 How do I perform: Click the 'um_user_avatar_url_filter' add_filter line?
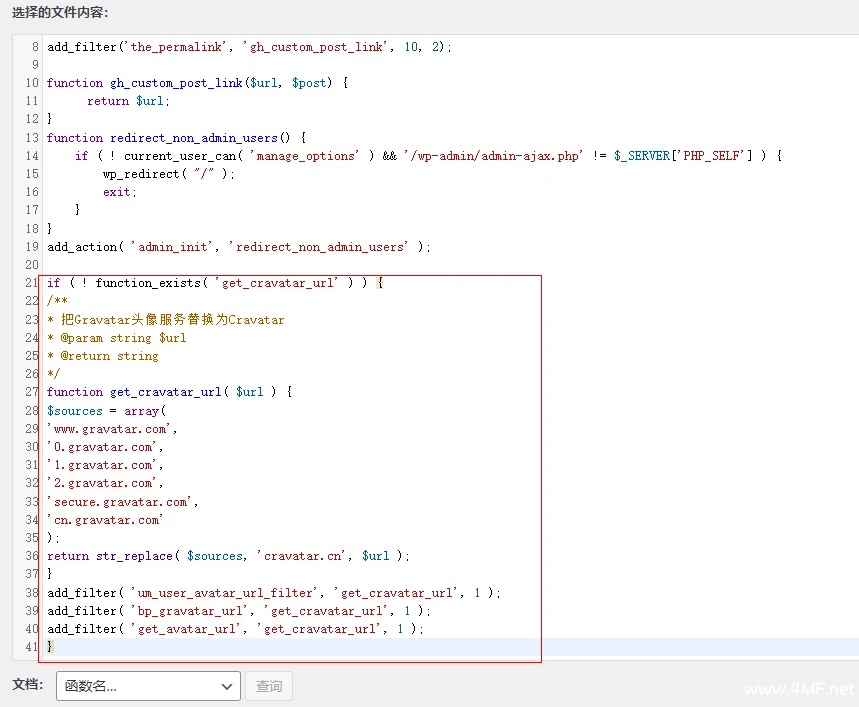[273, 593]
